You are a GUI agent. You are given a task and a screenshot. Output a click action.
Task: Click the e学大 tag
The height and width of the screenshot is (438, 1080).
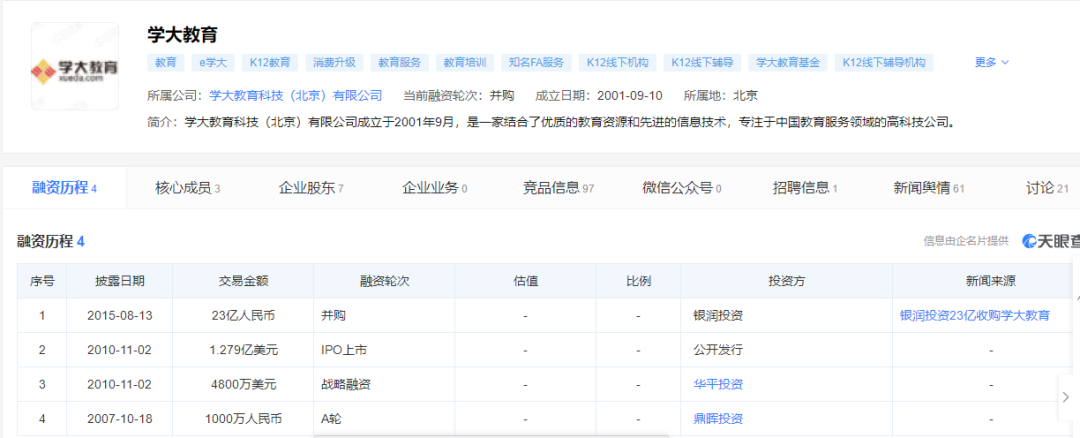(213, 63)
